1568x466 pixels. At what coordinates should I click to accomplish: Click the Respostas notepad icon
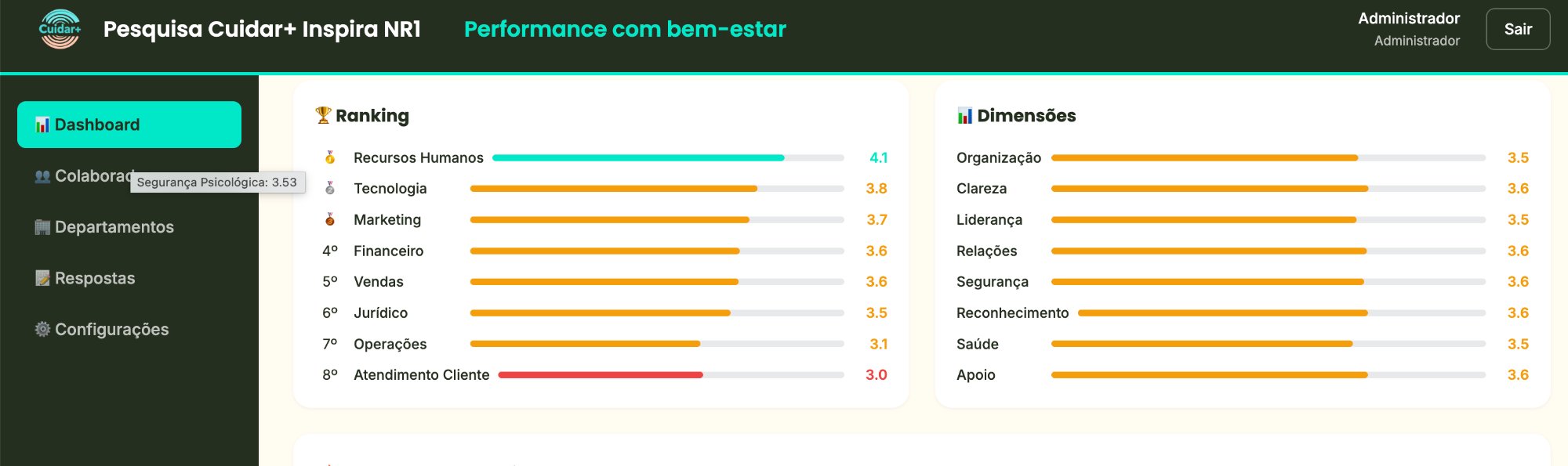tap(42, 278)
